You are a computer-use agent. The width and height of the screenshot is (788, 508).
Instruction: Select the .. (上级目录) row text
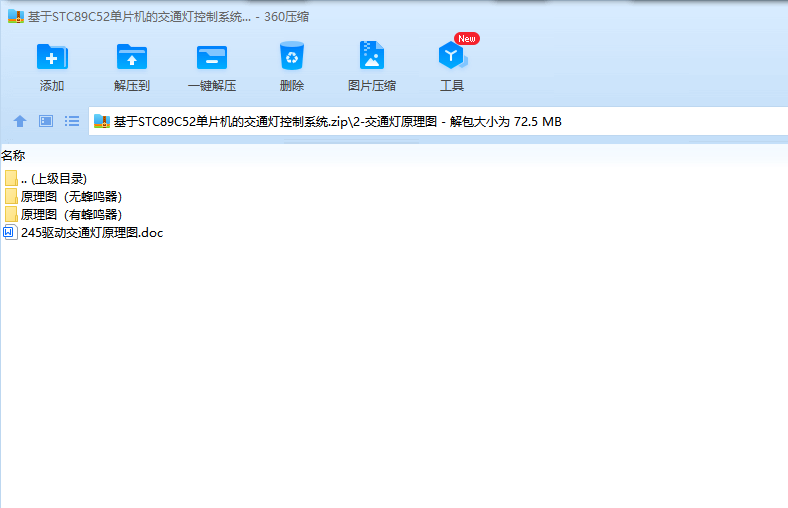point(54,178)
